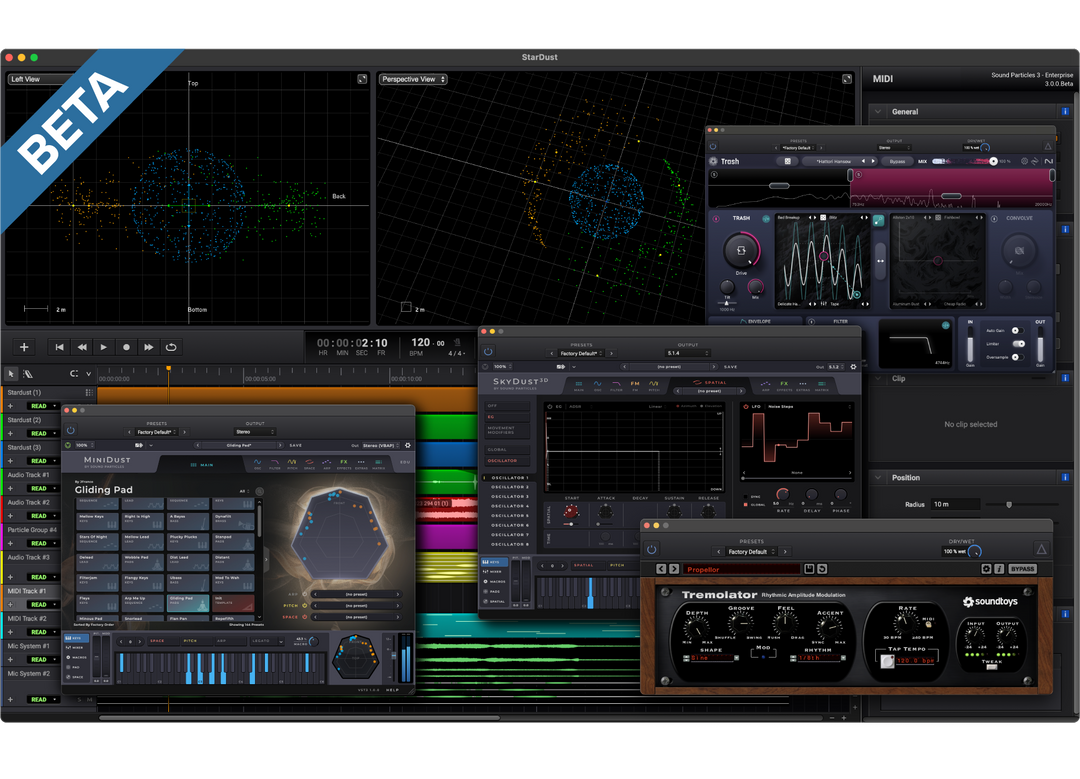Edit the Radius value field
The width and height of the screenshot is (1080, 779).
tap(955, 504)
